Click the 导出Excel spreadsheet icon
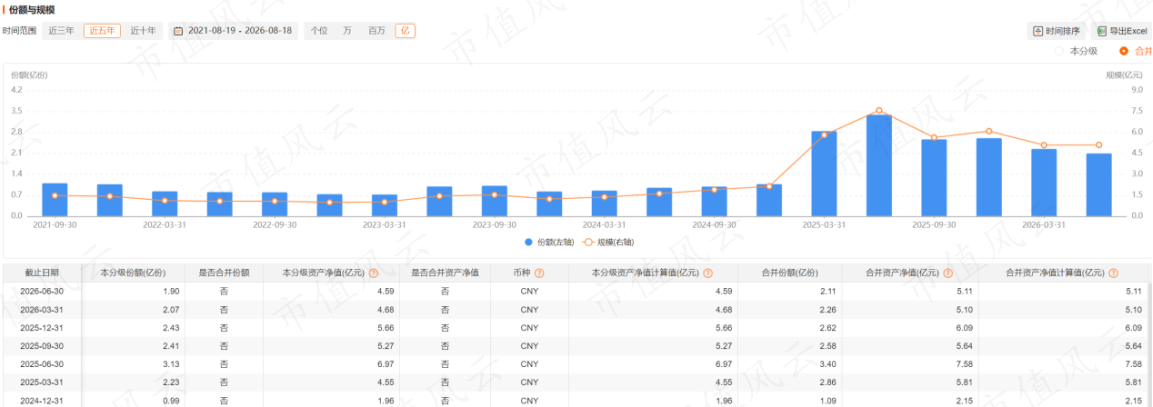The height and width of the screenshot is (407, 1153). [1102, 31]
